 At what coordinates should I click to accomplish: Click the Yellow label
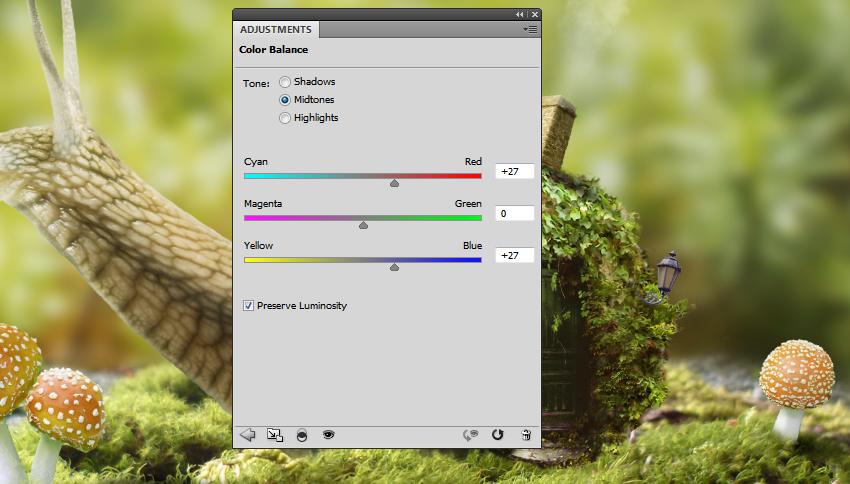tap(259, 246)
